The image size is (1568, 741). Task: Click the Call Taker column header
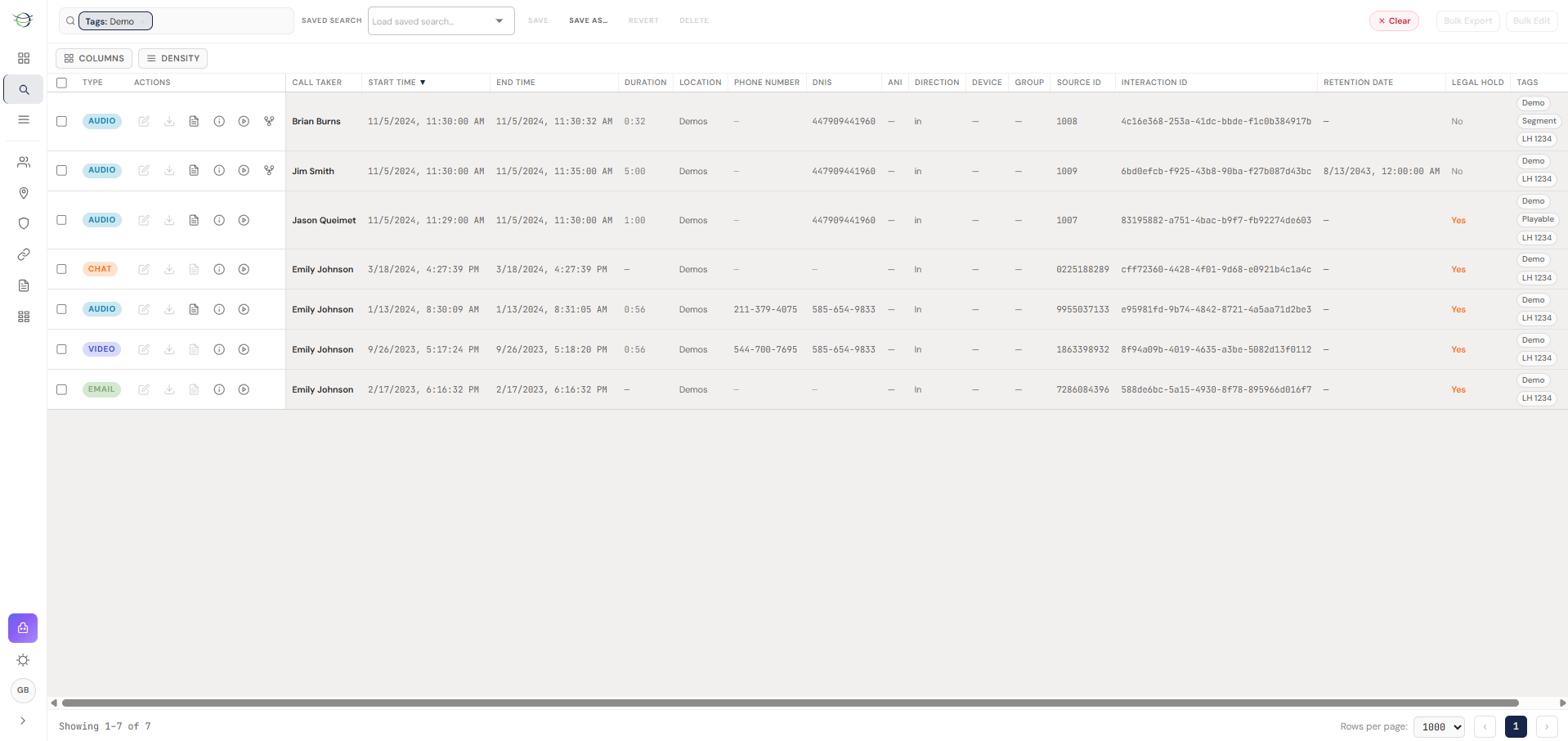[x=317, y=83]
